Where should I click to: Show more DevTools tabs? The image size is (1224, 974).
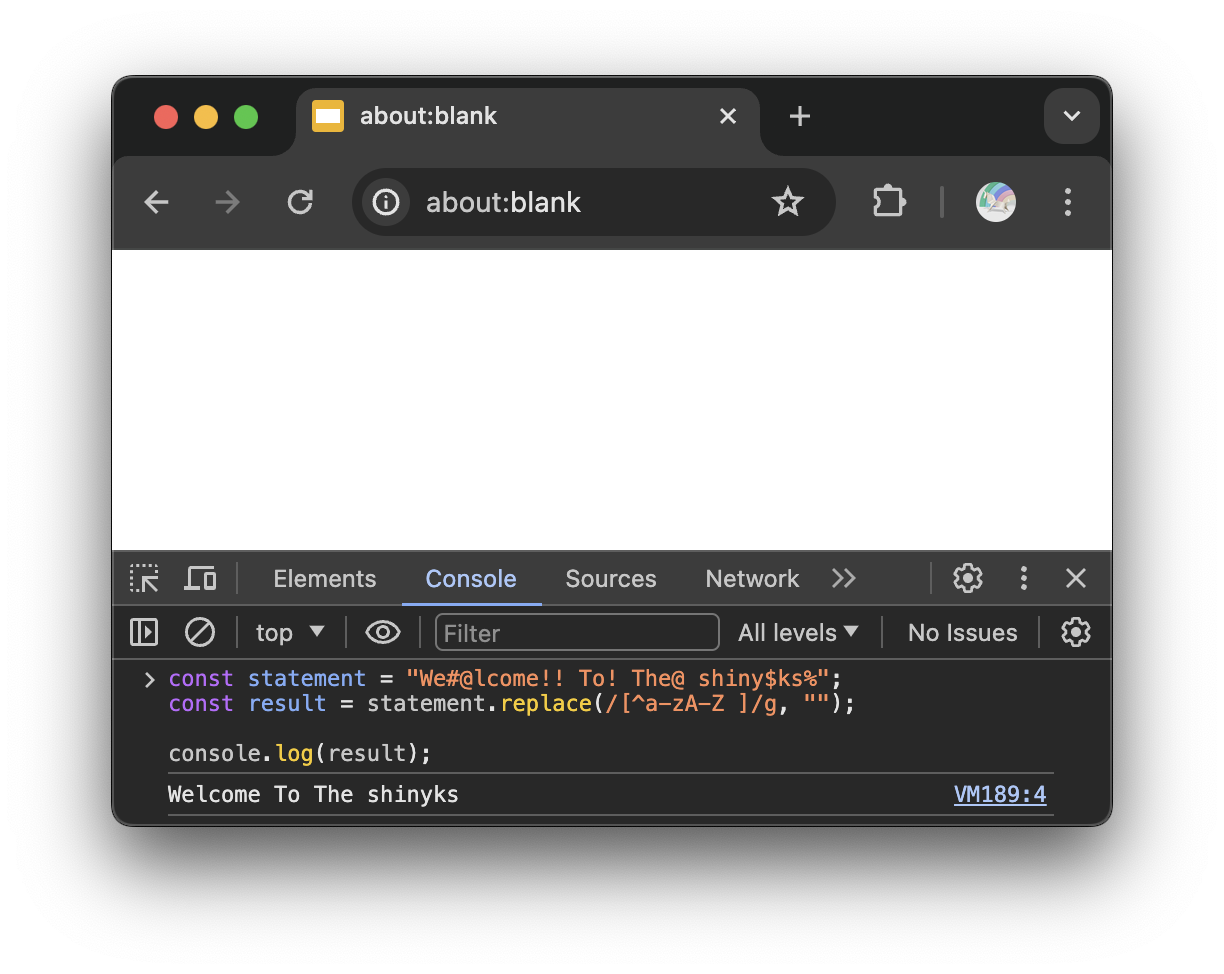[844, 579]
